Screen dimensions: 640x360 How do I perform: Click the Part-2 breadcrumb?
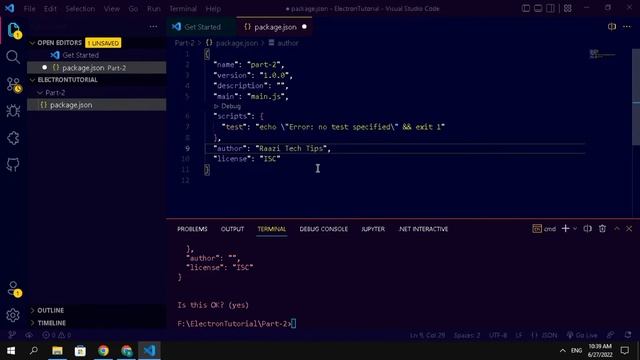click(x=184, y=43)
